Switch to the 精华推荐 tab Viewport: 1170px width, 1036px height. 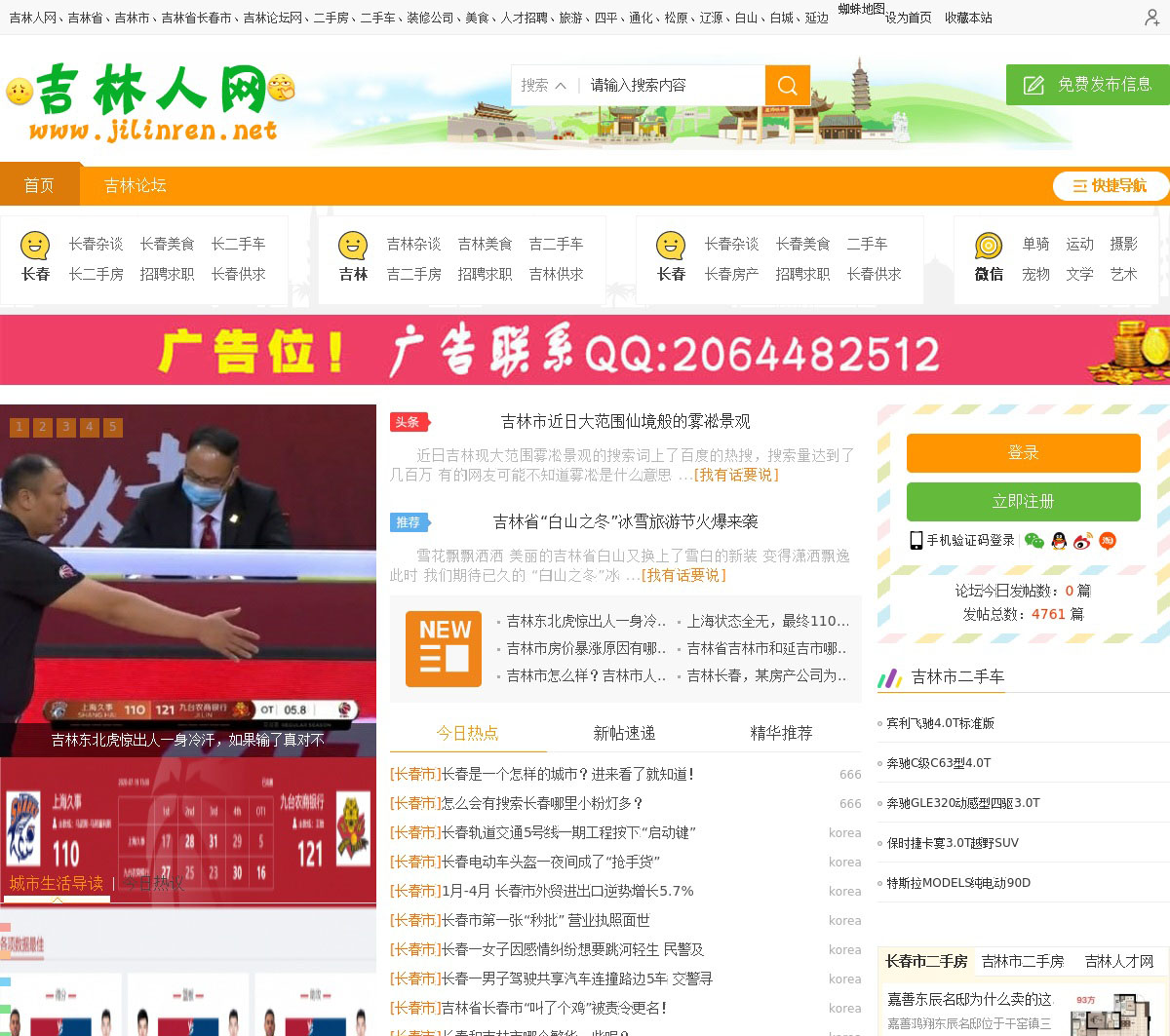pos(781,733)
